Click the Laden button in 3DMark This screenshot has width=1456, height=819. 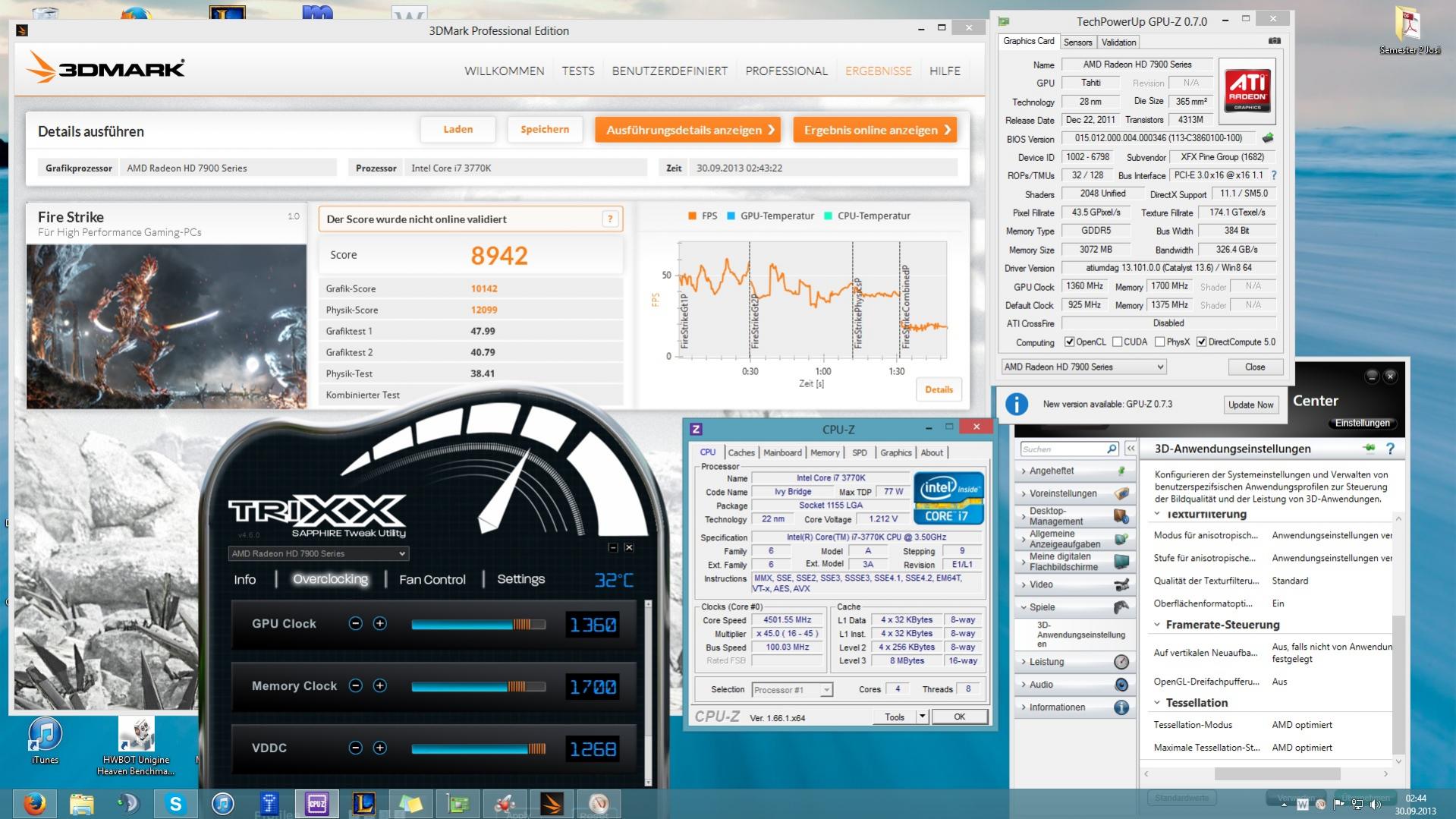pos(458,129)
